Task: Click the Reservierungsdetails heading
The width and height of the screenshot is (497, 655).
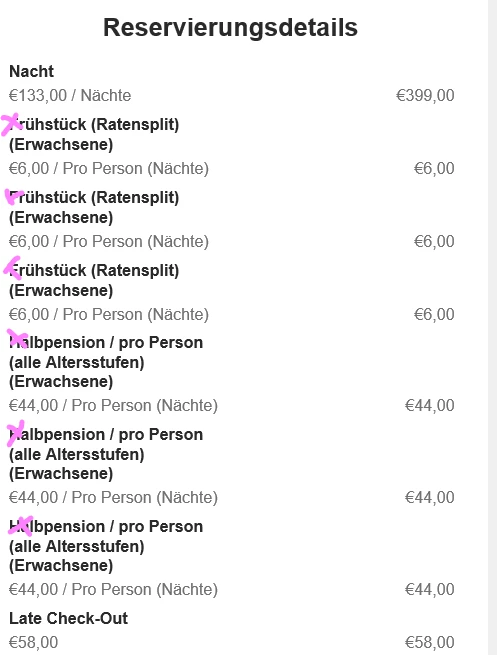Action: [230, 28]
